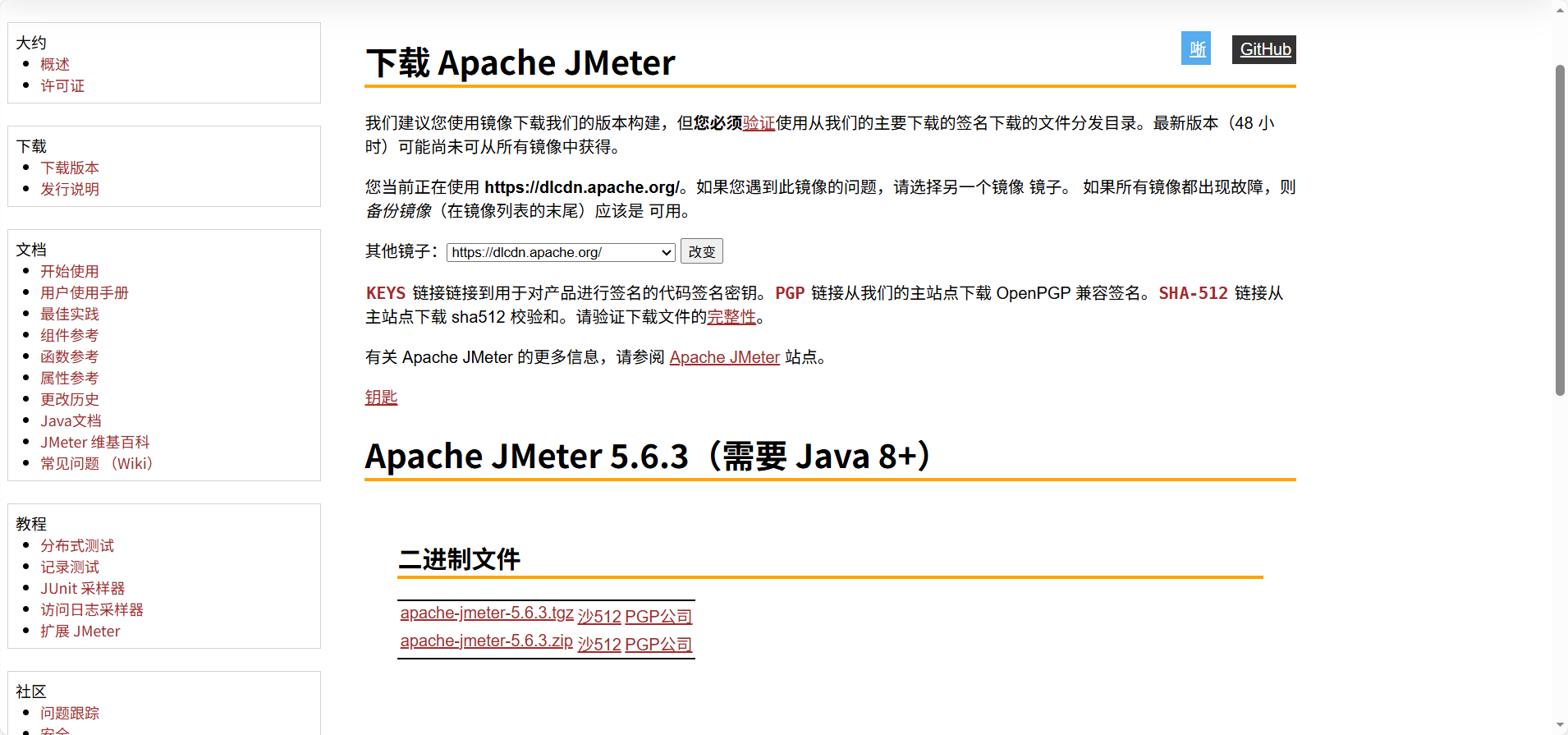Open JUnit 采样器 tutorial
This screenshot has height=735, width=1568.
click(83, 588)
